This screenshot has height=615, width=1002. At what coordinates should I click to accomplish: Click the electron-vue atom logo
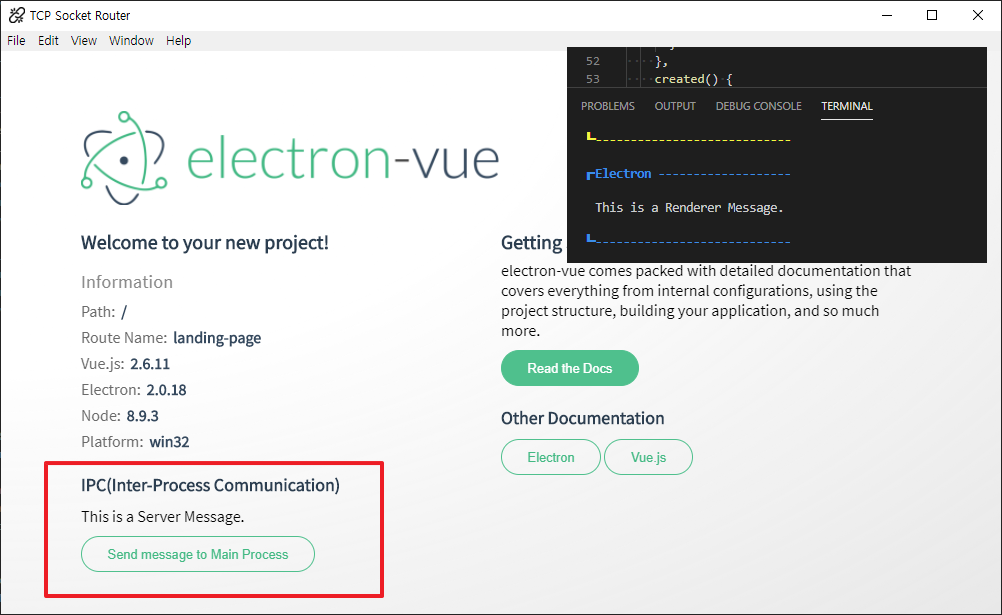click(124, 158)
